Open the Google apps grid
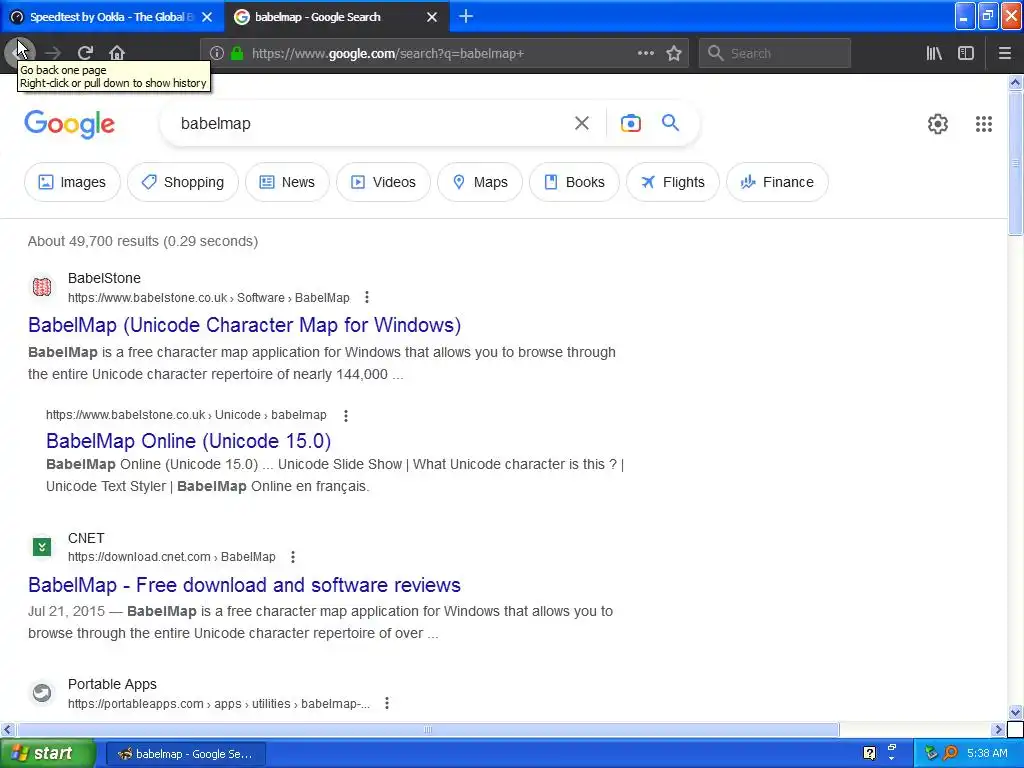Image resolution: width=1024 pixels, height=768 pixels. click(x=984, y=123)
